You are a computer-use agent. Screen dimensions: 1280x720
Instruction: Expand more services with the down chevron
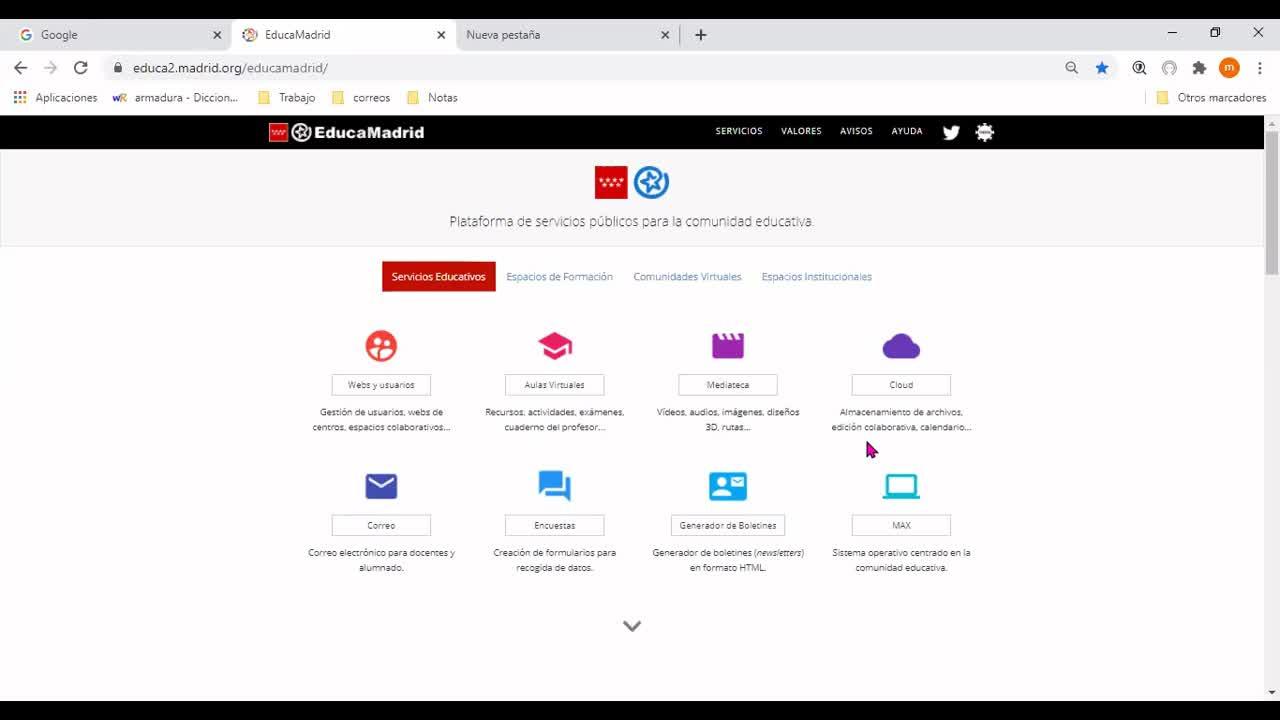(x=632, y=626)
